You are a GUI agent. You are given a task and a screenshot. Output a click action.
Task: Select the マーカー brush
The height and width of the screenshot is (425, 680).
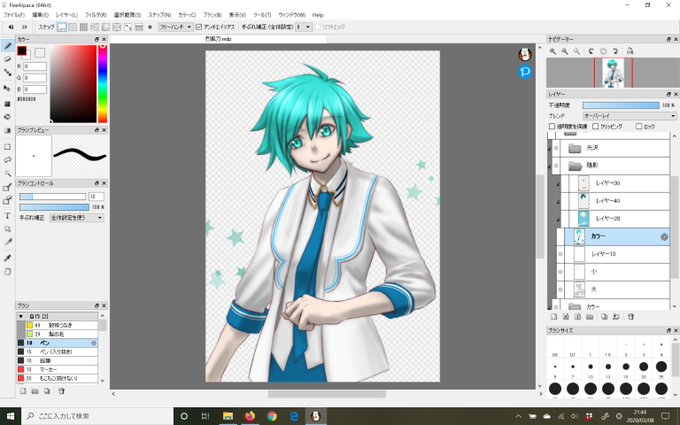pos(57,369)
